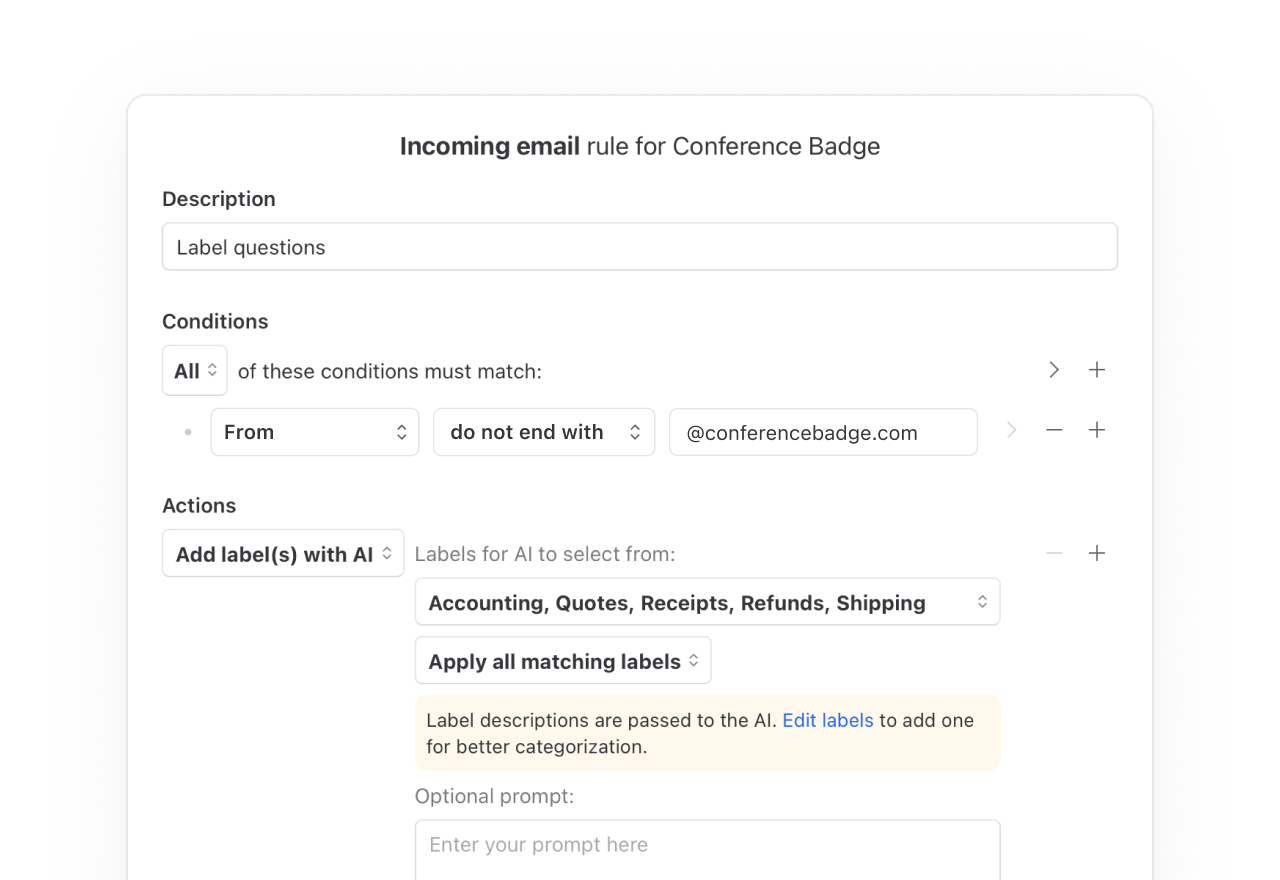Click the nesting chevron beside the All conditions row
Image resolution: width=1280 pixels, height=880 pixels.
tap(1054, 370)
